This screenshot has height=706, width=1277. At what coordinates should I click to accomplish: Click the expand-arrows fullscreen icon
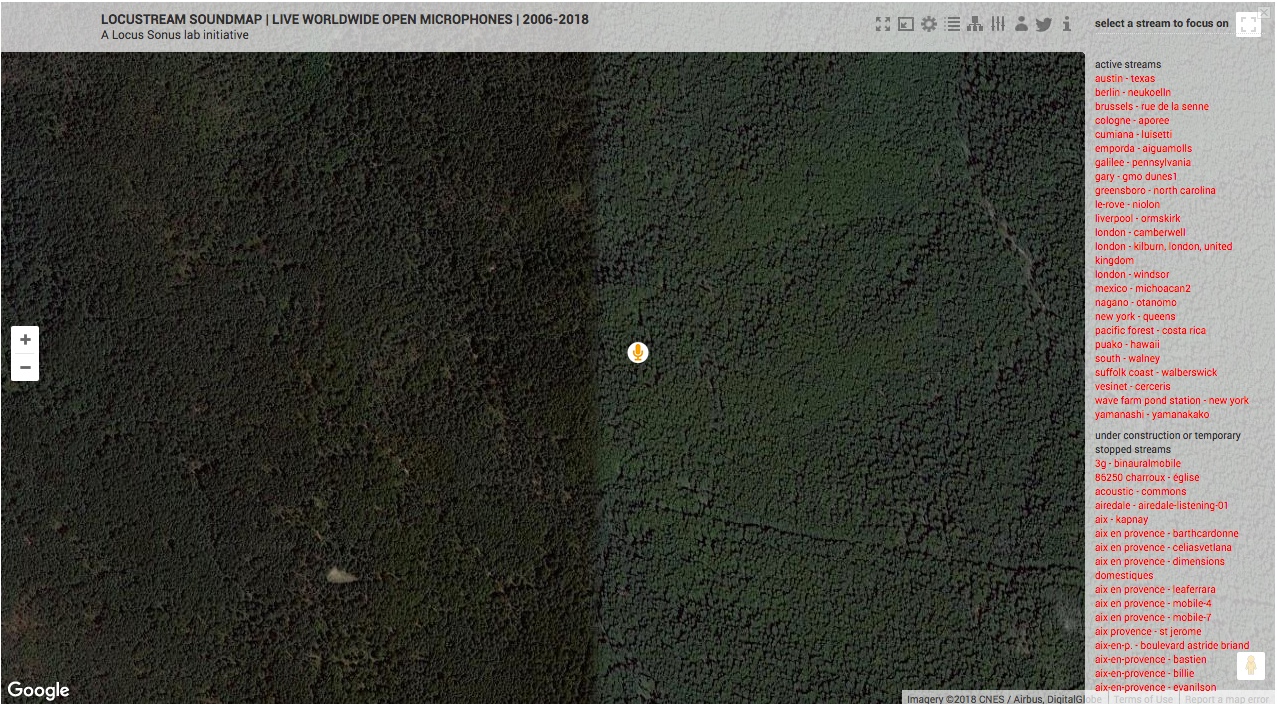click(883, 24)
